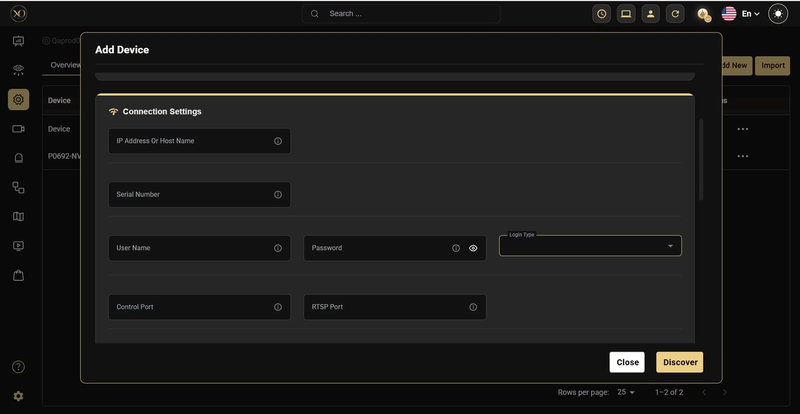Select the highlighted settings gear in sidebar
The width and height of the screenshot is (800, 414).
(x=18, y=99)
